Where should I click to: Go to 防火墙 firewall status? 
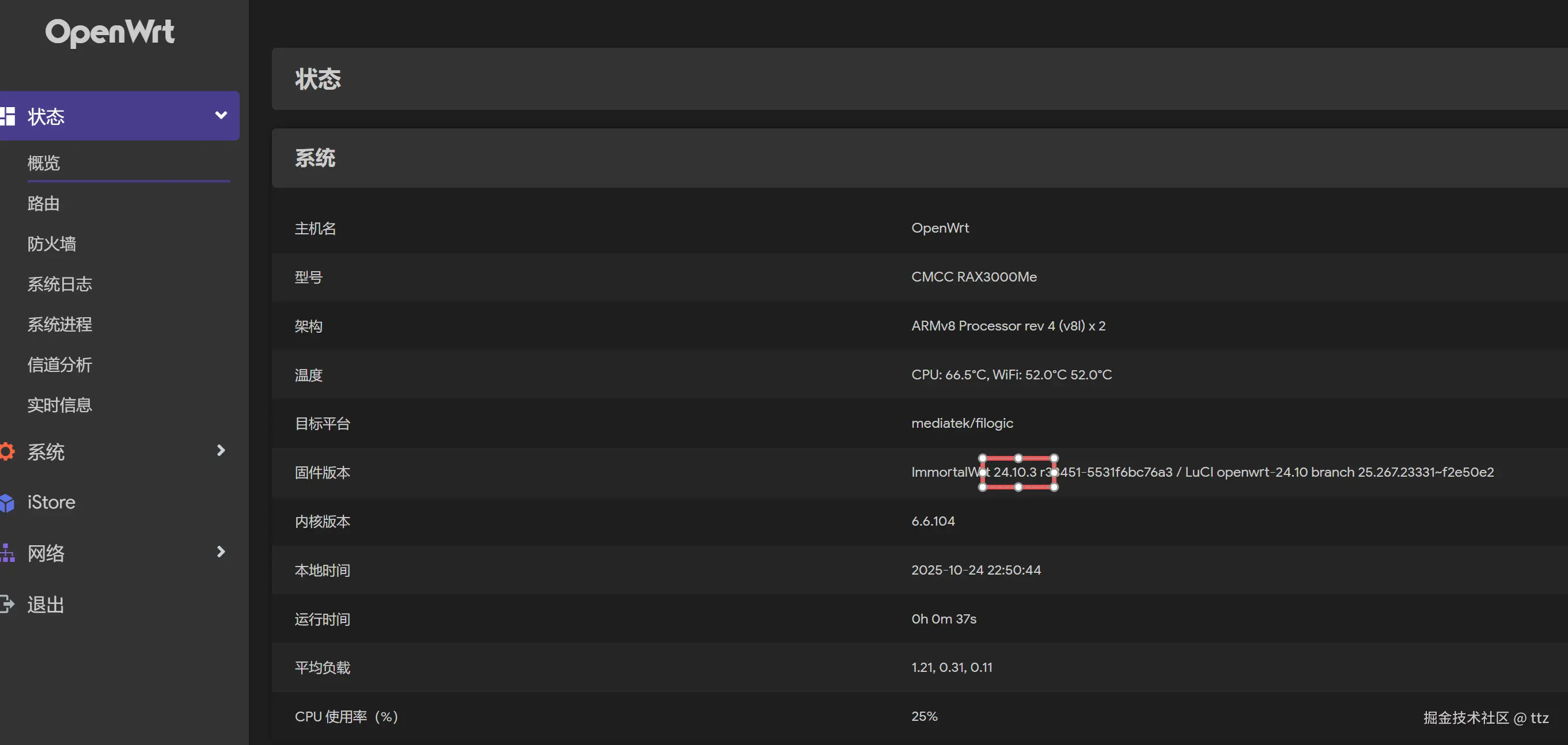(52, 244)
